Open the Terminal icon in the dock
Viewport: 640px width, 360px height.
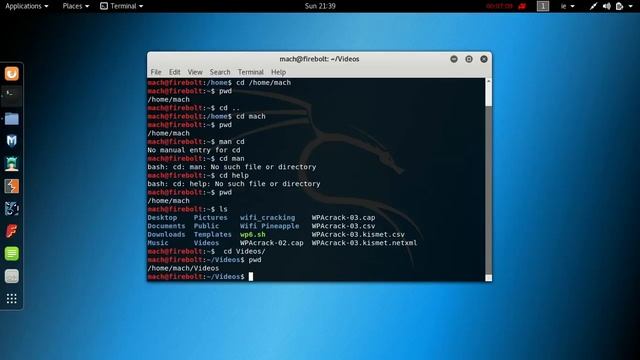(x=11, y=96)
